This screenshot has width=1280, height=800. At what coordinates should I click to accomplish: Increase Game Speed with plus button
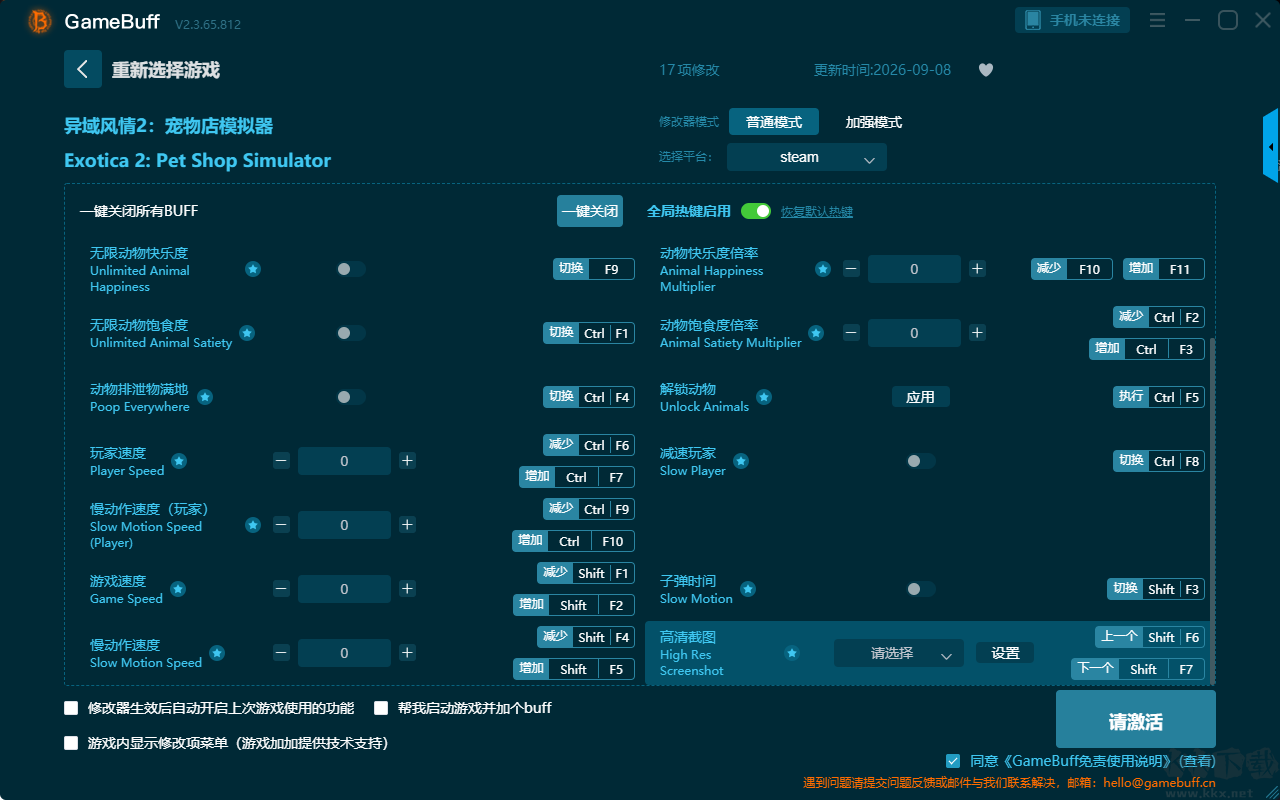click(x=407, y=589)
